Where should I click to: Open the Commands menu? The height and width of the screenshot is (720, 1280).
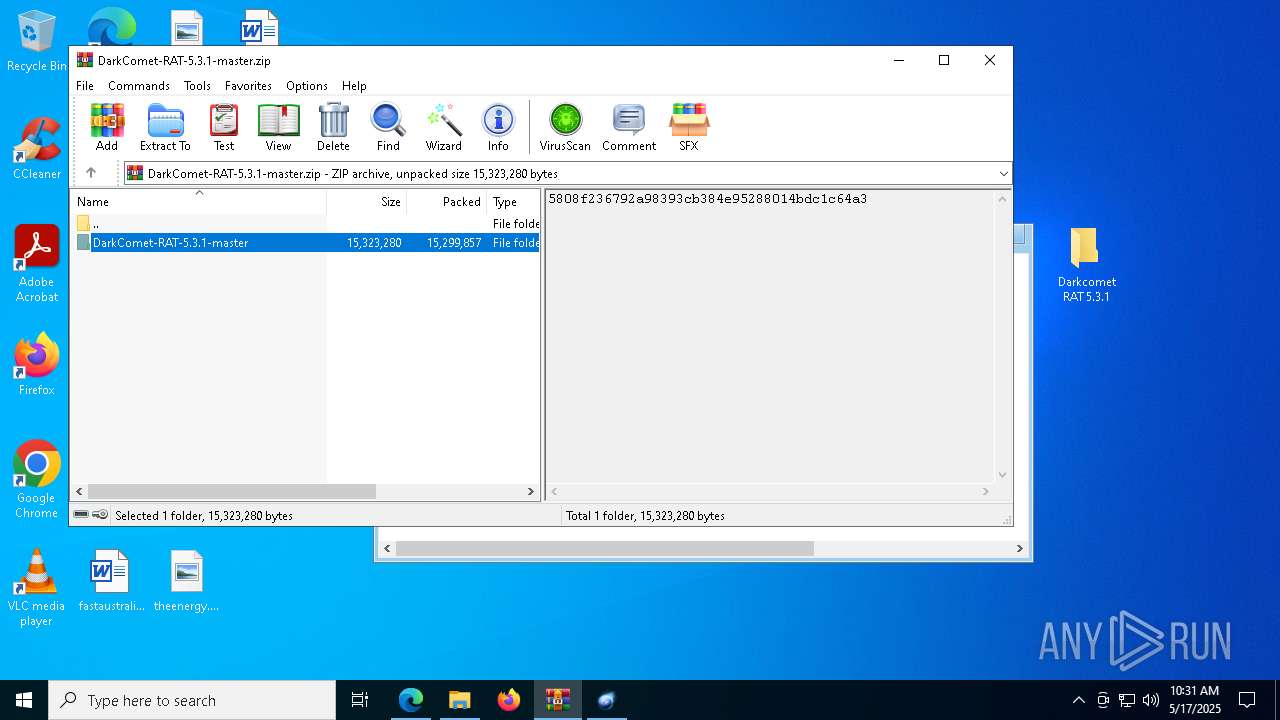pos(139,86)
